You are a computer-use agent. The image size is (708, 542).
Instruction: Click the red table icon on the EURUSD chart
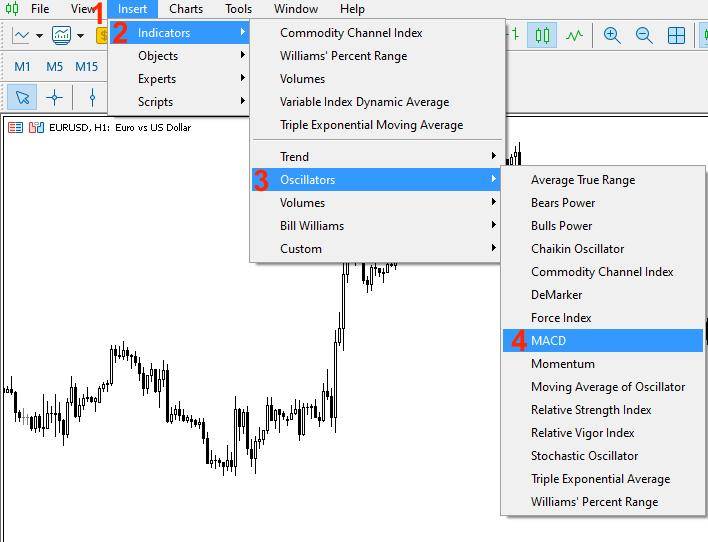point(15,128)
